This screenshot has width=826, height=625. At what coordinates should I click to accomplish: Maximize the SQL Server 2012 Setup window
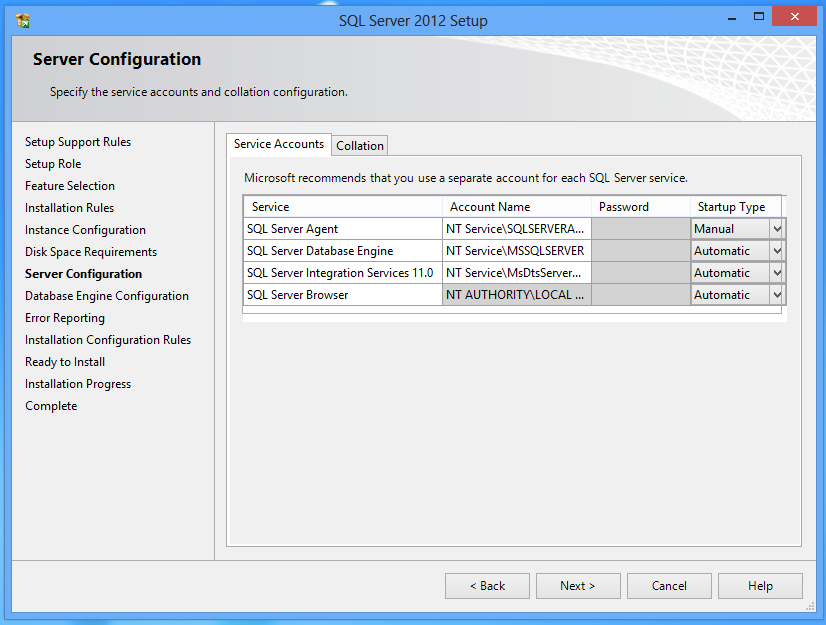pos(759,17)
